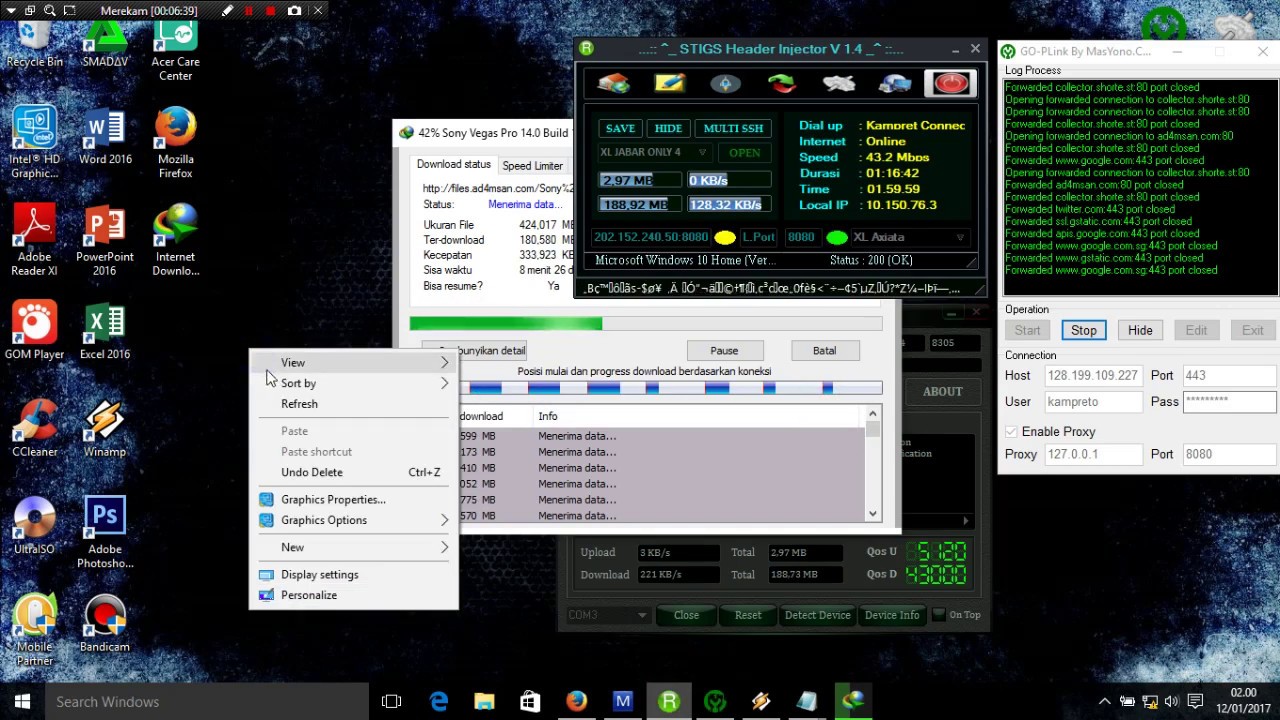Open Winamp desktop icon
1280x720 pixels.
click(x=105, y=429)
